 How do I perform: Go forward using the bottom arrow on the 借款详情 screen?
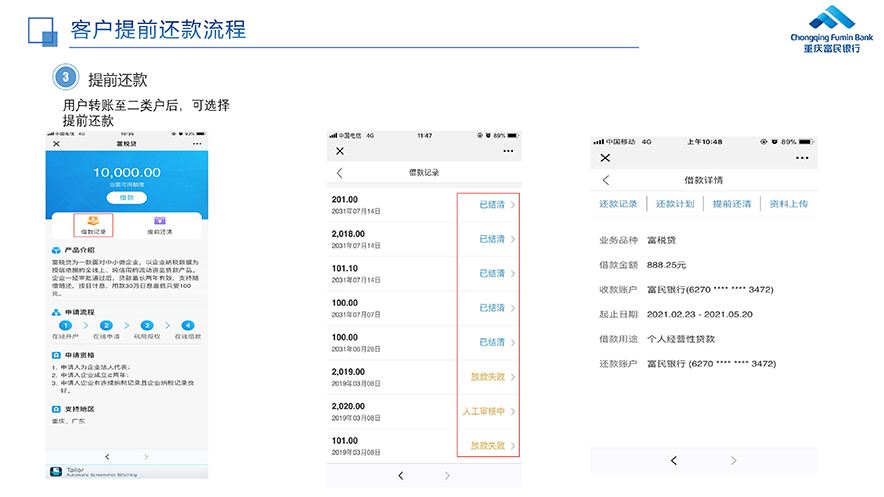(x=733, y=460)
